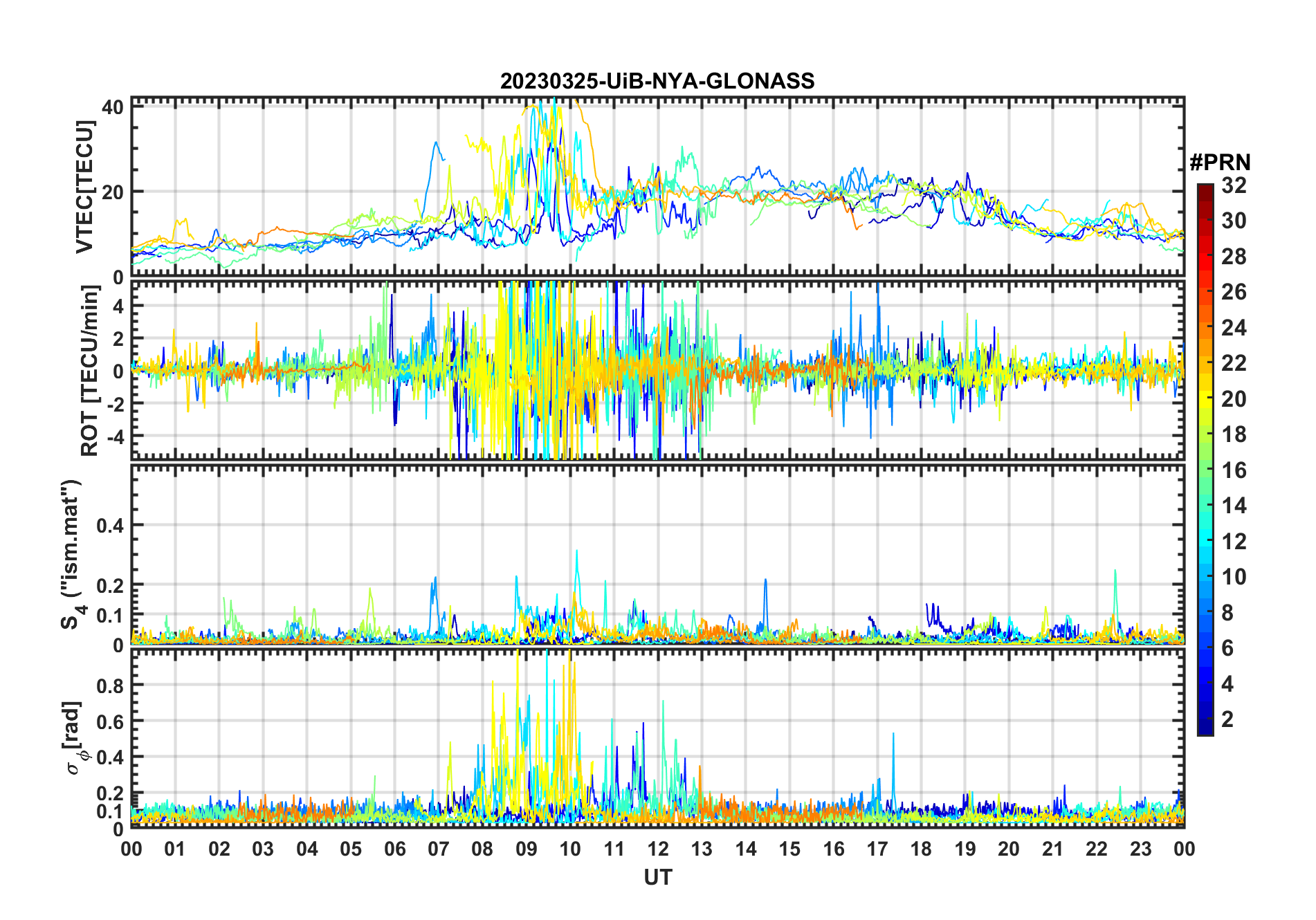Viewport: 1316px width, 920px height.
Task: Select colorbar tick label 26
Action: pos(1234,292)
